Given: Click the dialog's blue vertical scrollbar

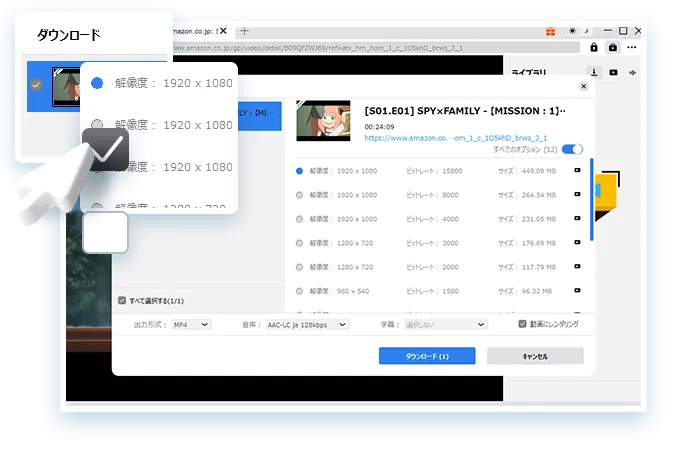Looking at the screenshot, I should pos(592,199).
